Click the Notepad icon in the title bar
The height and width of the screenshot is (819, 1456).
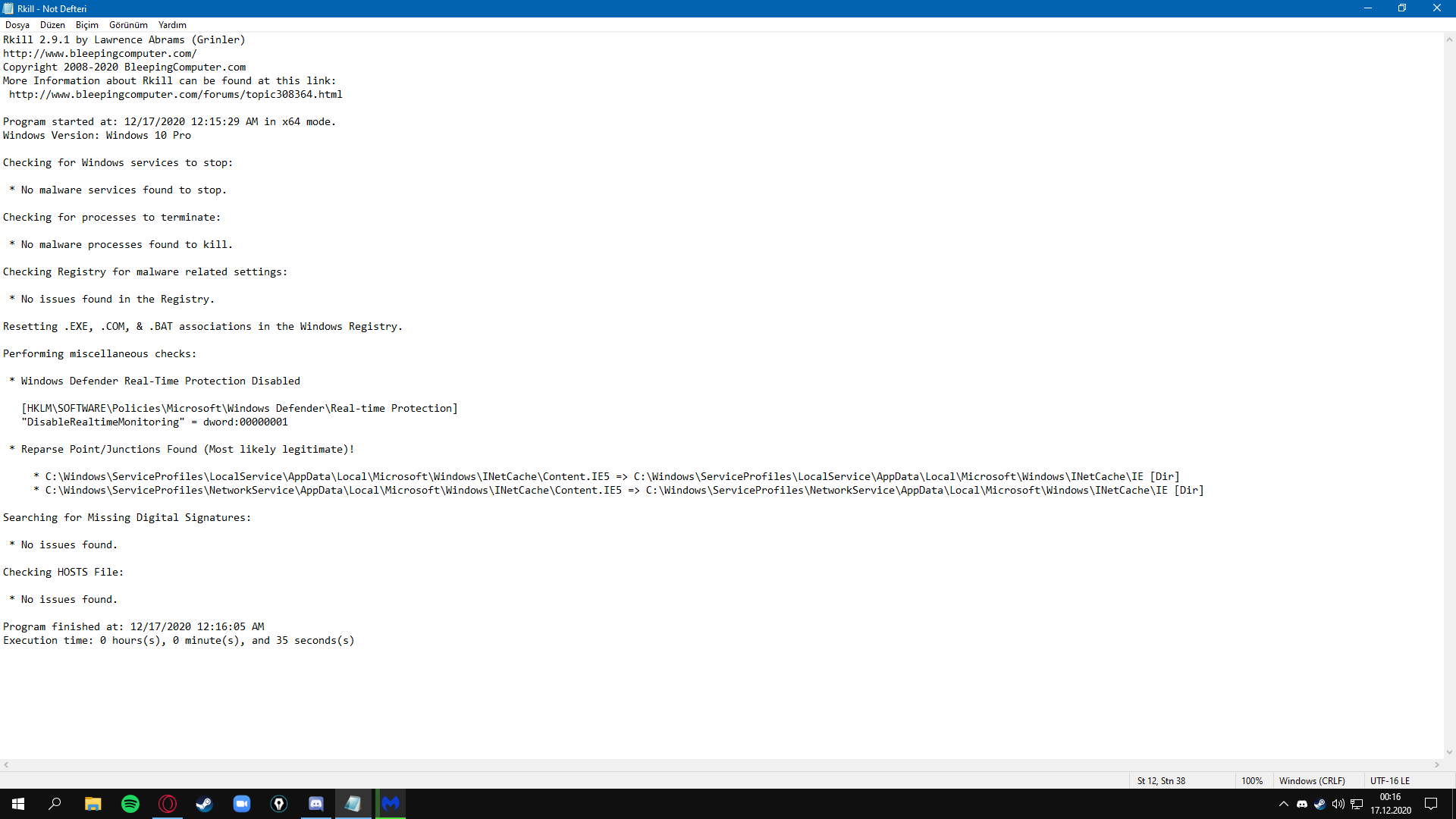click(x=8, y=8)
